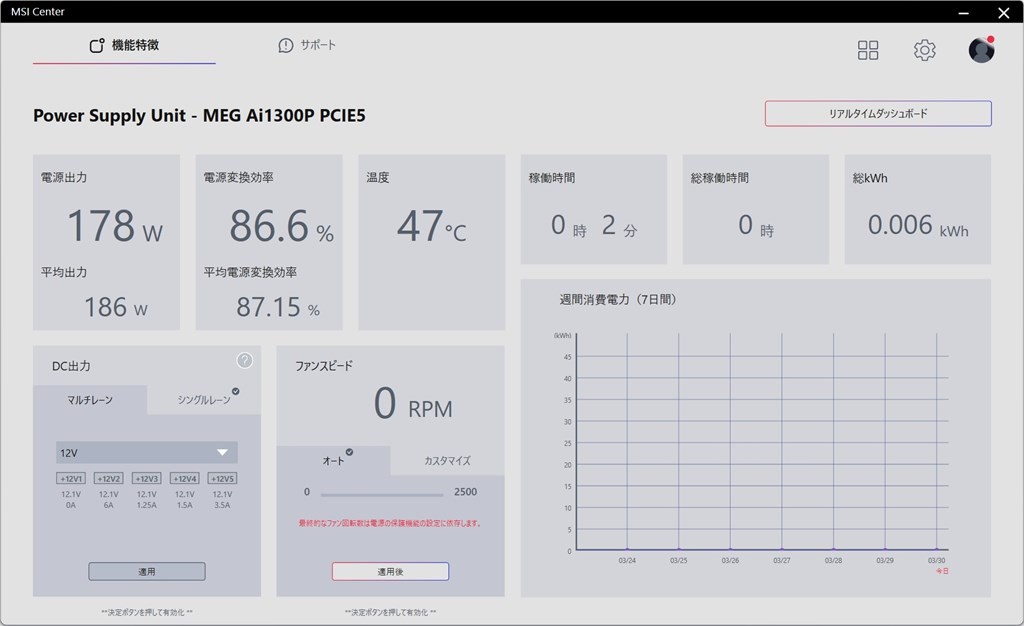Click the 総稼働時間 card label

(x=720, y=178)
